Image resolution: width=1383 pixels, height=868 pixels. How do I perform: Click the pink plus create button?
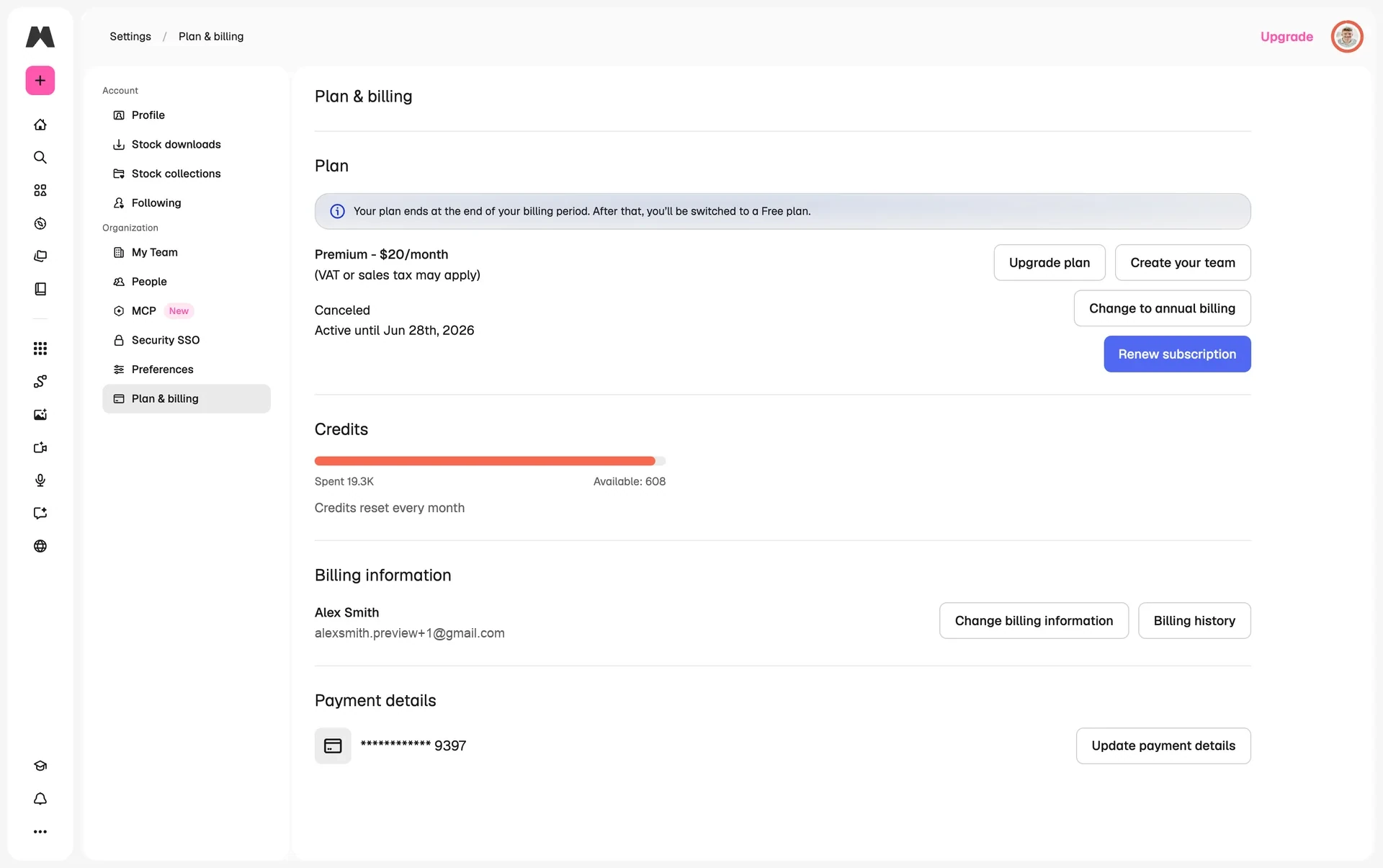pyautogui.click(x=40, y=81)
